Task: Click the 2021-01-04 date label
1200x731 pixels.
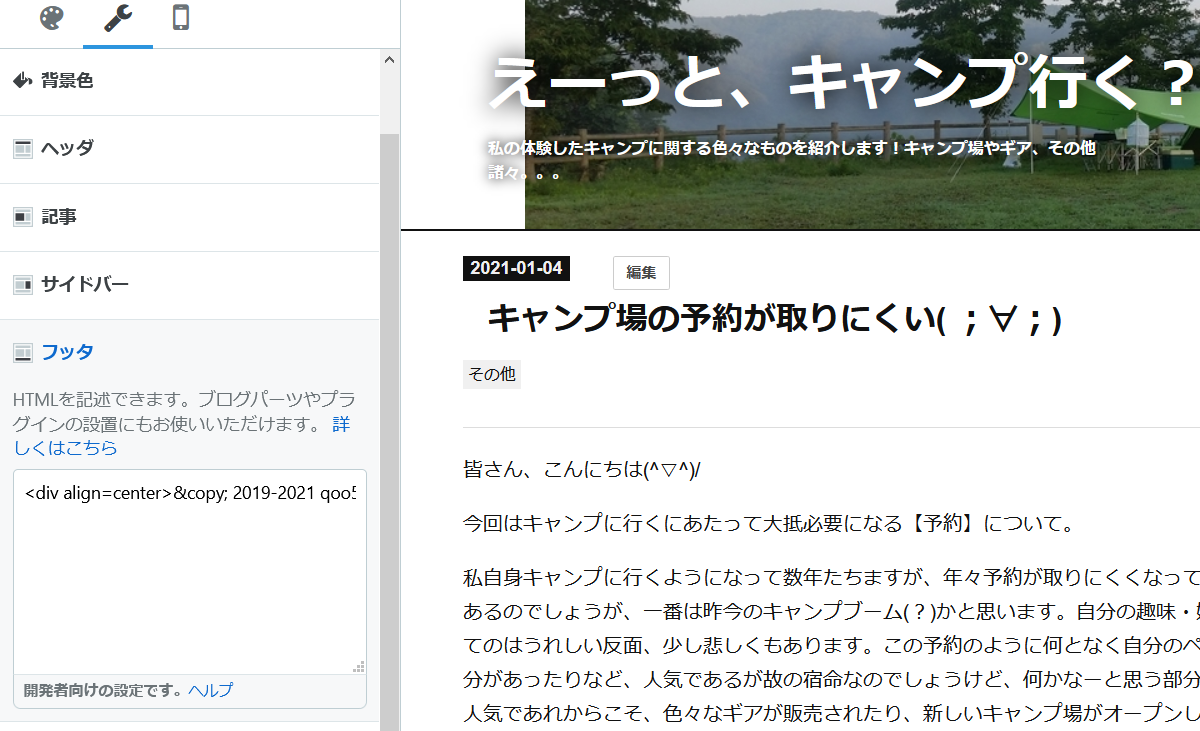Action: [516, 268]
